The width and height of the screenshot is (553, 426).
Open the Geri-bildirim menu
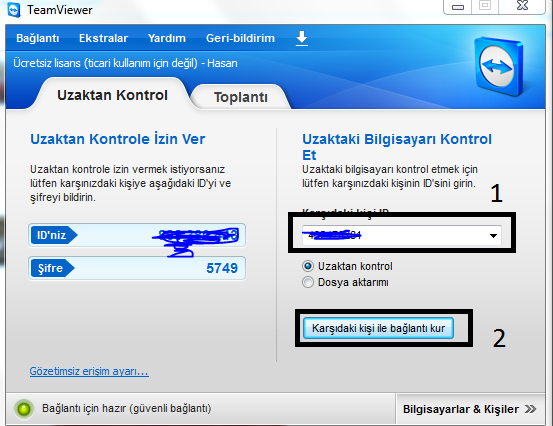240,38
